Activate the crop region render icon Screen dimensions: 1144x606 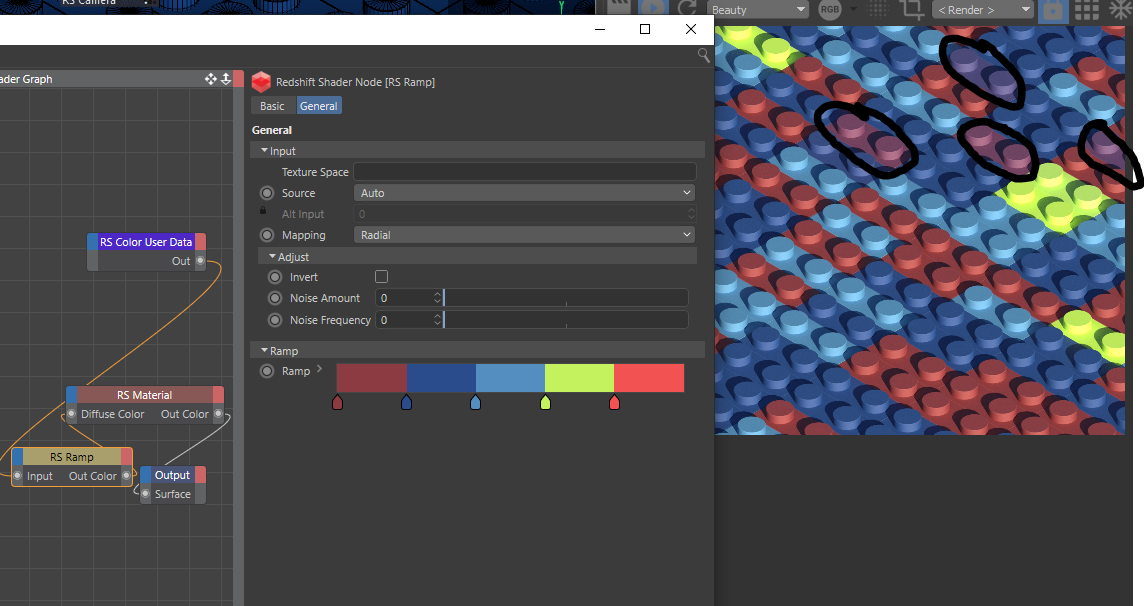click(x=911, y=9)
